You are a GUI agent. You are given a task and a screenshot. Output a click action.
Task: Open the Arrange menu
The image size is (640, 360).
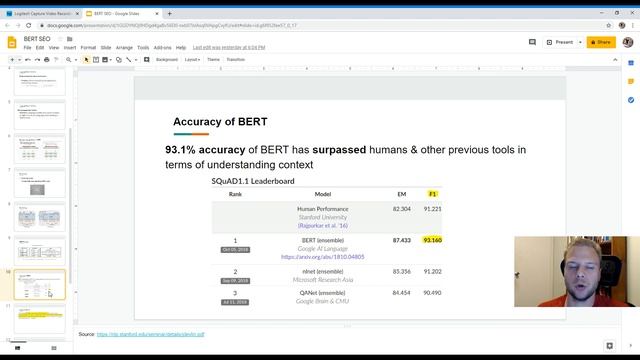(124, 48)
